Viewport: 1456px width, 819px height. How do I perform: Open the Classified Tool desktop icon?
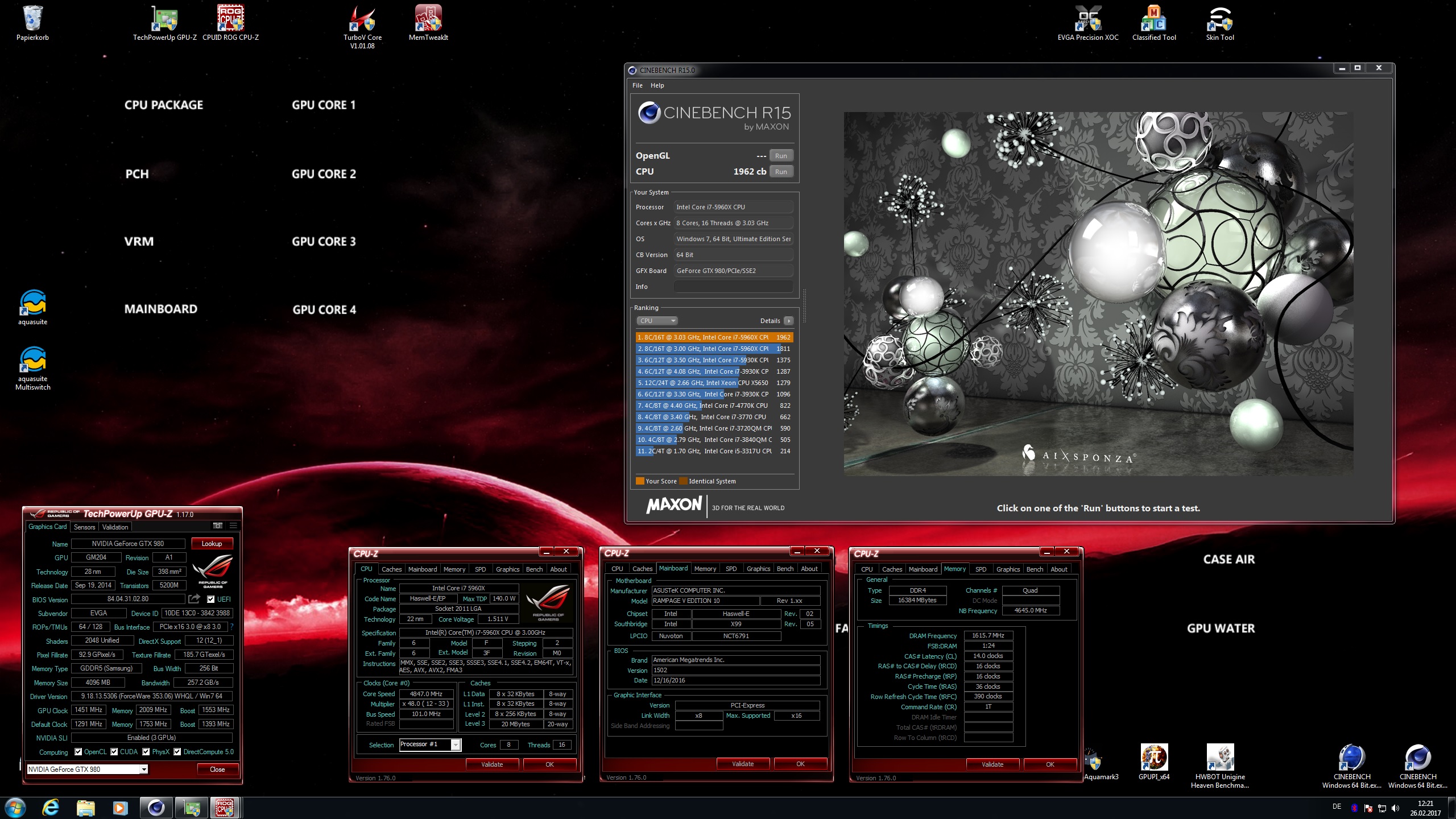tap(1154, 23)
